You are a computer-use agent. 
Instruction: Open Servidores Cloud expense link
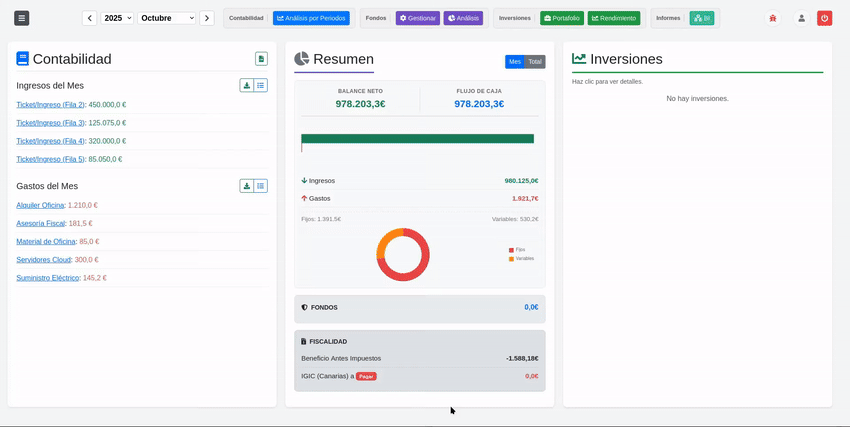(x=43, y=260)
